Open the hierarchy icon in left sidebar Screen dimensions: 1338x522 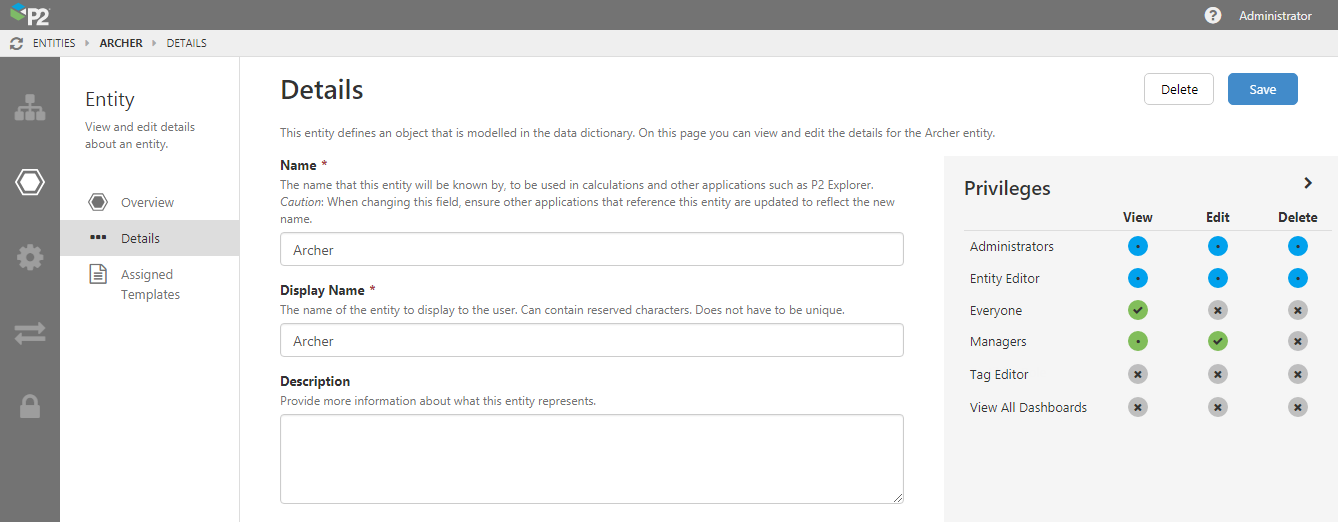tap(30, 108)
